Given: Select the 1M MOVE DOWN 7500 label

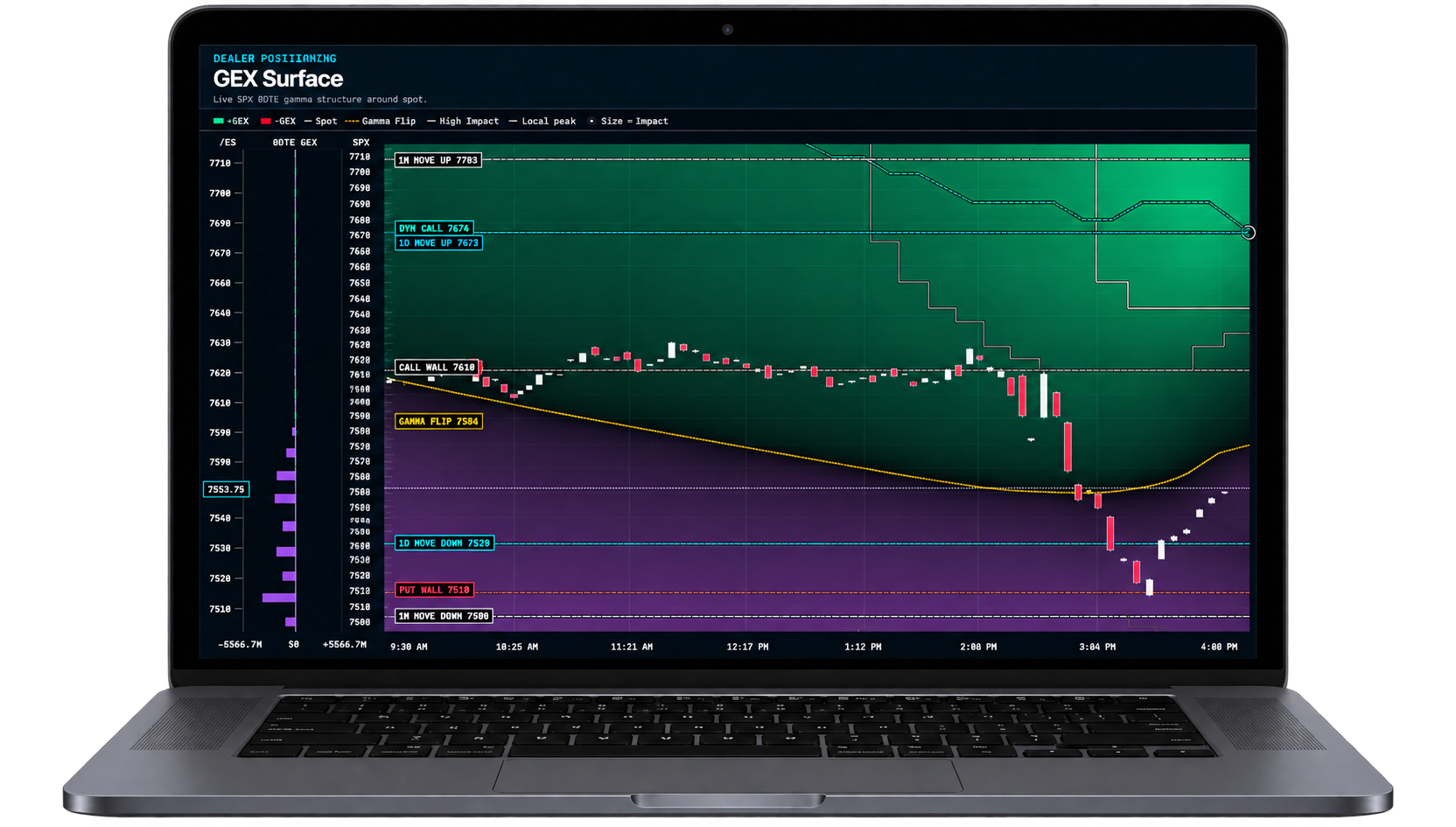Looking at the screenshot, I should point(444,616).
